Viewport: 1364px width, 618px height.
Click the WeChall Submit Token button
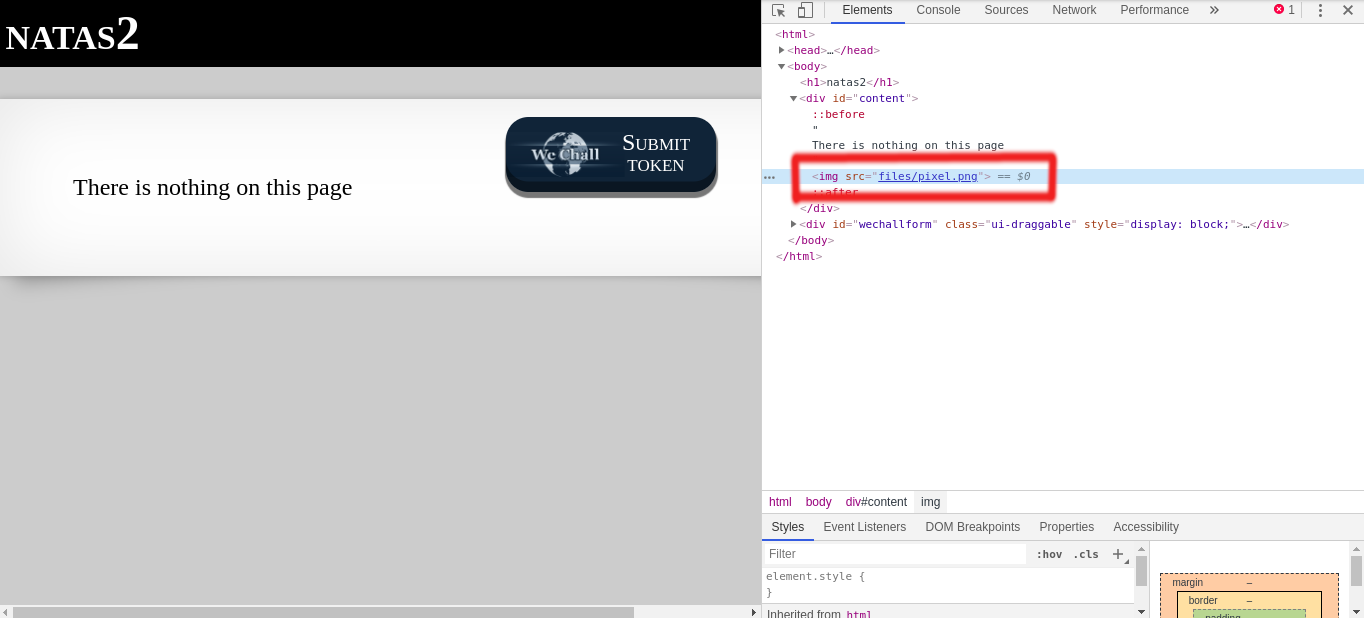(611, 153)
